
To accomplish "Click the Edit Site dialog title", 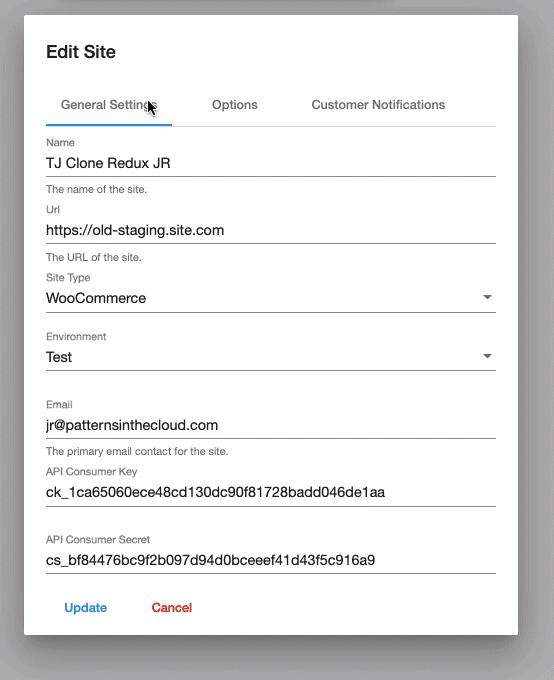I will tap(81, 52).
